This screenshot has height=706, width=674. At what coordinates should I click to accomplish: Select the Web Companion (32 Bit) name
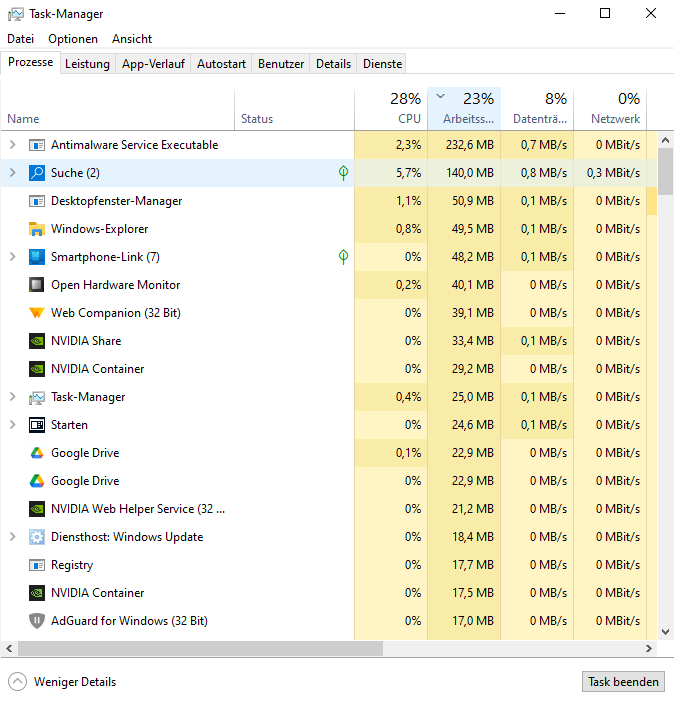pyautogui.click(x=116, y=313)
